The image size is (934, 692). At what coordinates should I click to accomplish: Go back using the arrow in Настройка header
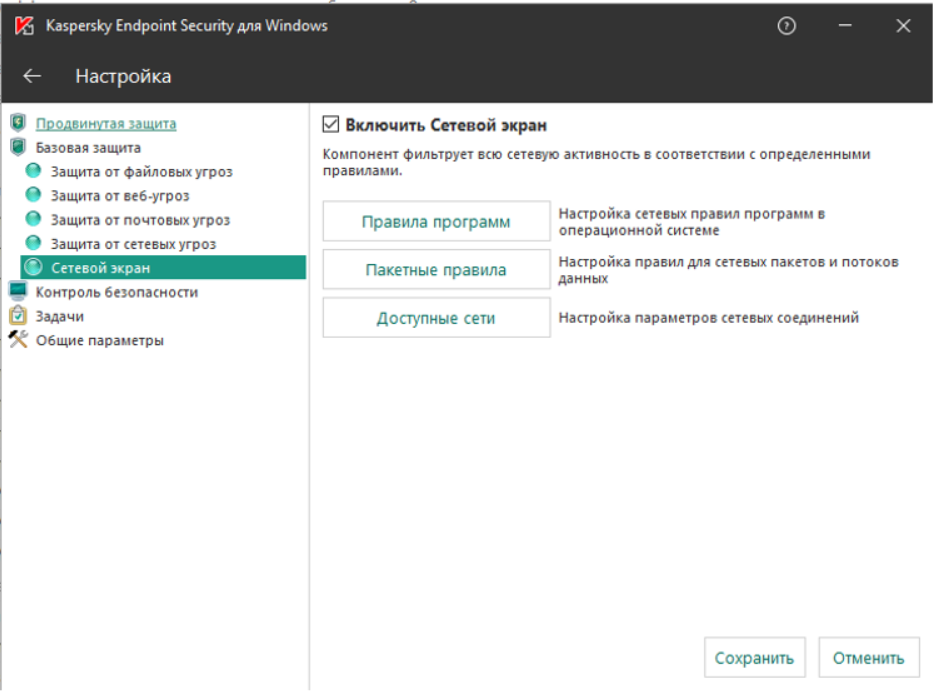[31, 75]
